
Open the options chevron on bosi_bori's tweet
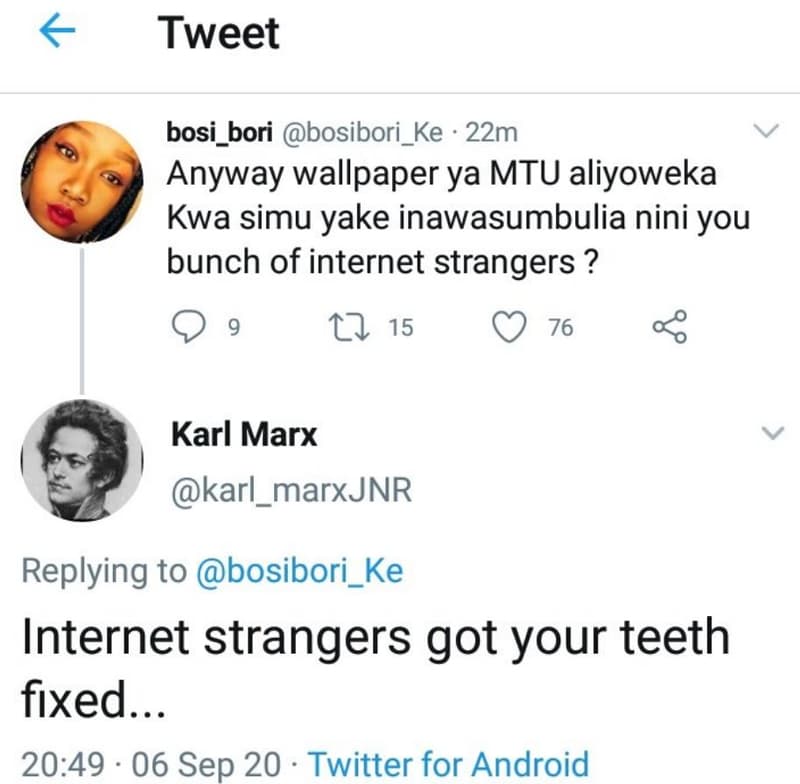(x=766, y=132)
